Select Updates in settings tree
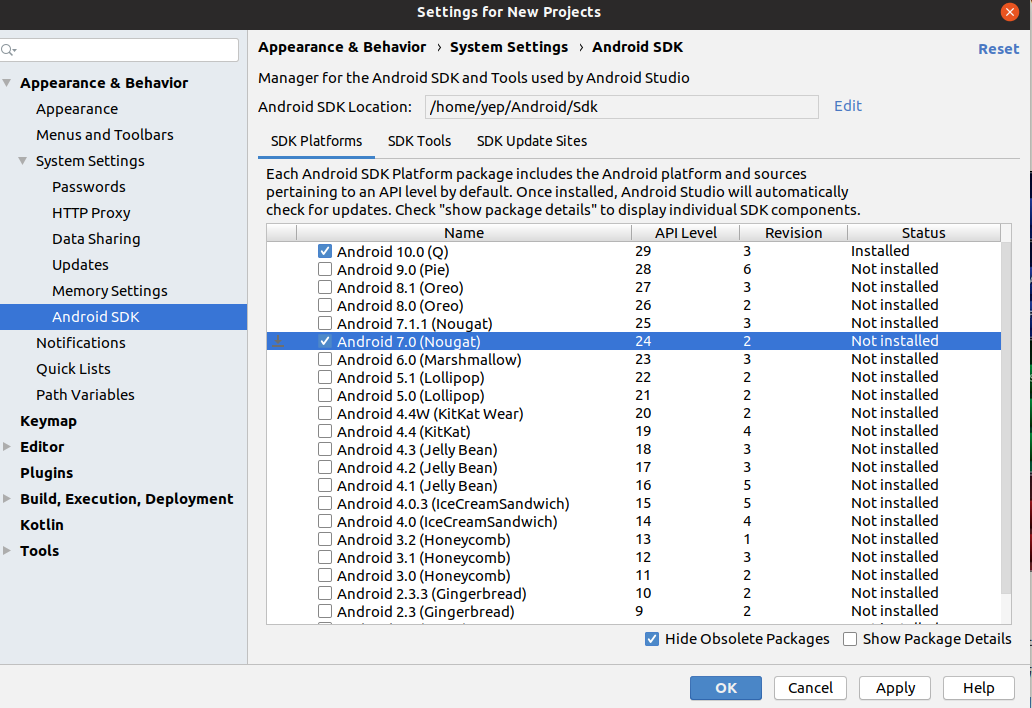Screen dimensions: 1032x708 [x=80, y=265]
